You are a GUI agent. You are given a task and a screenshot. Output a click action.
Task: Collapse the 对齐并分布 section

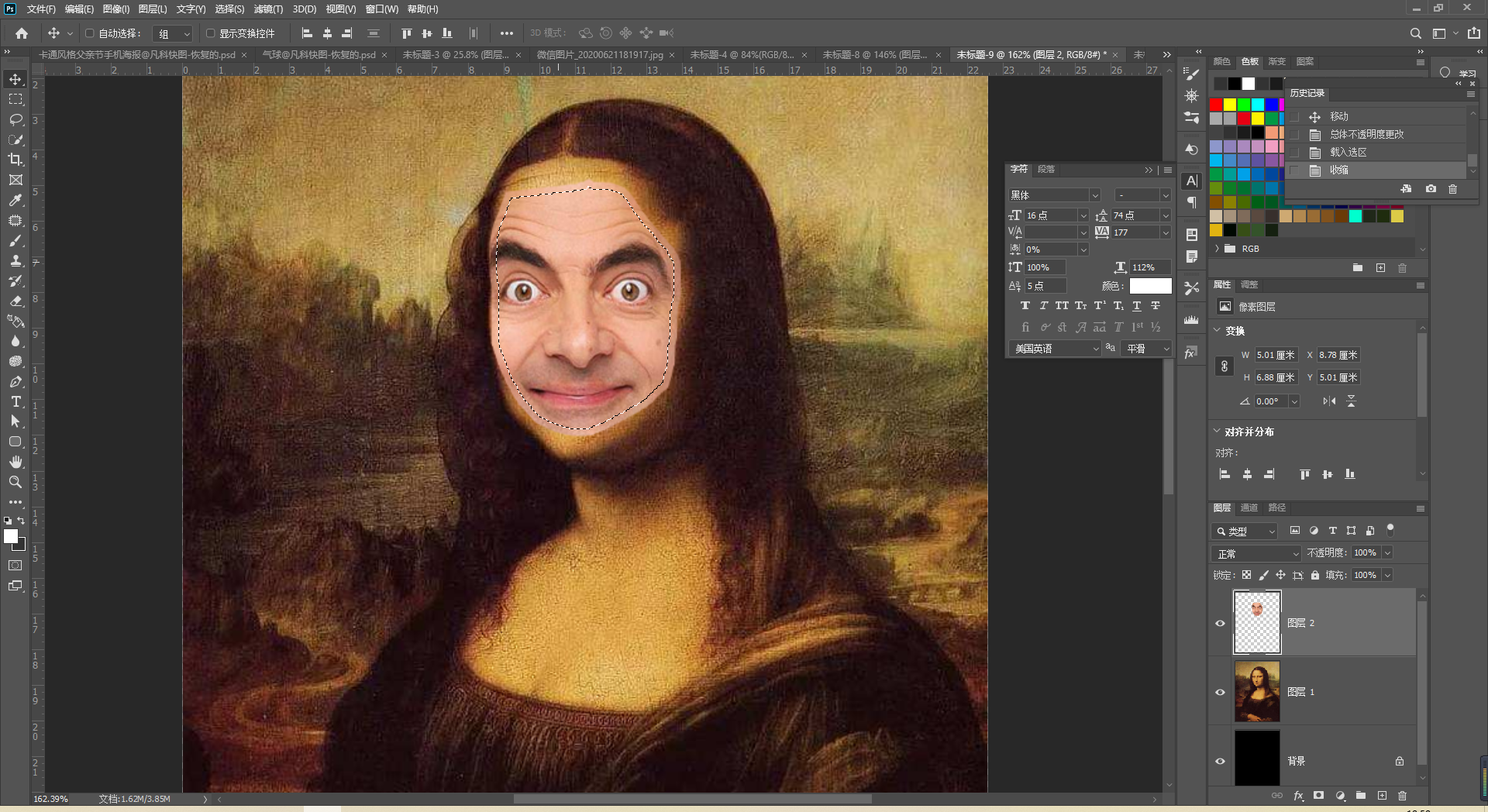[x=1217, y=432]
